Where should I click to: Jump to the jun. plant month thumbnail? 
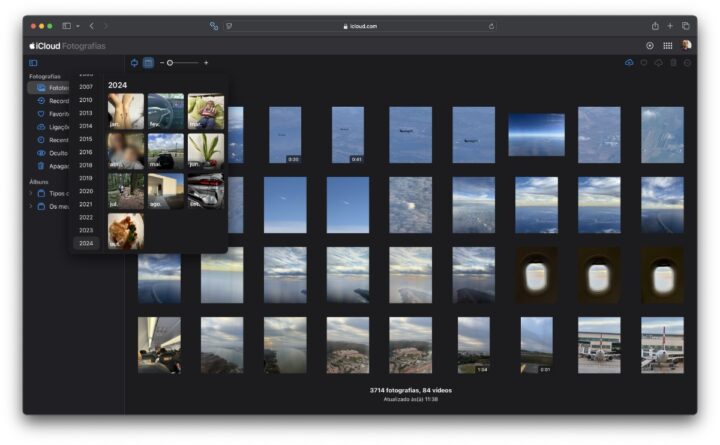click(x=206, y=152)
